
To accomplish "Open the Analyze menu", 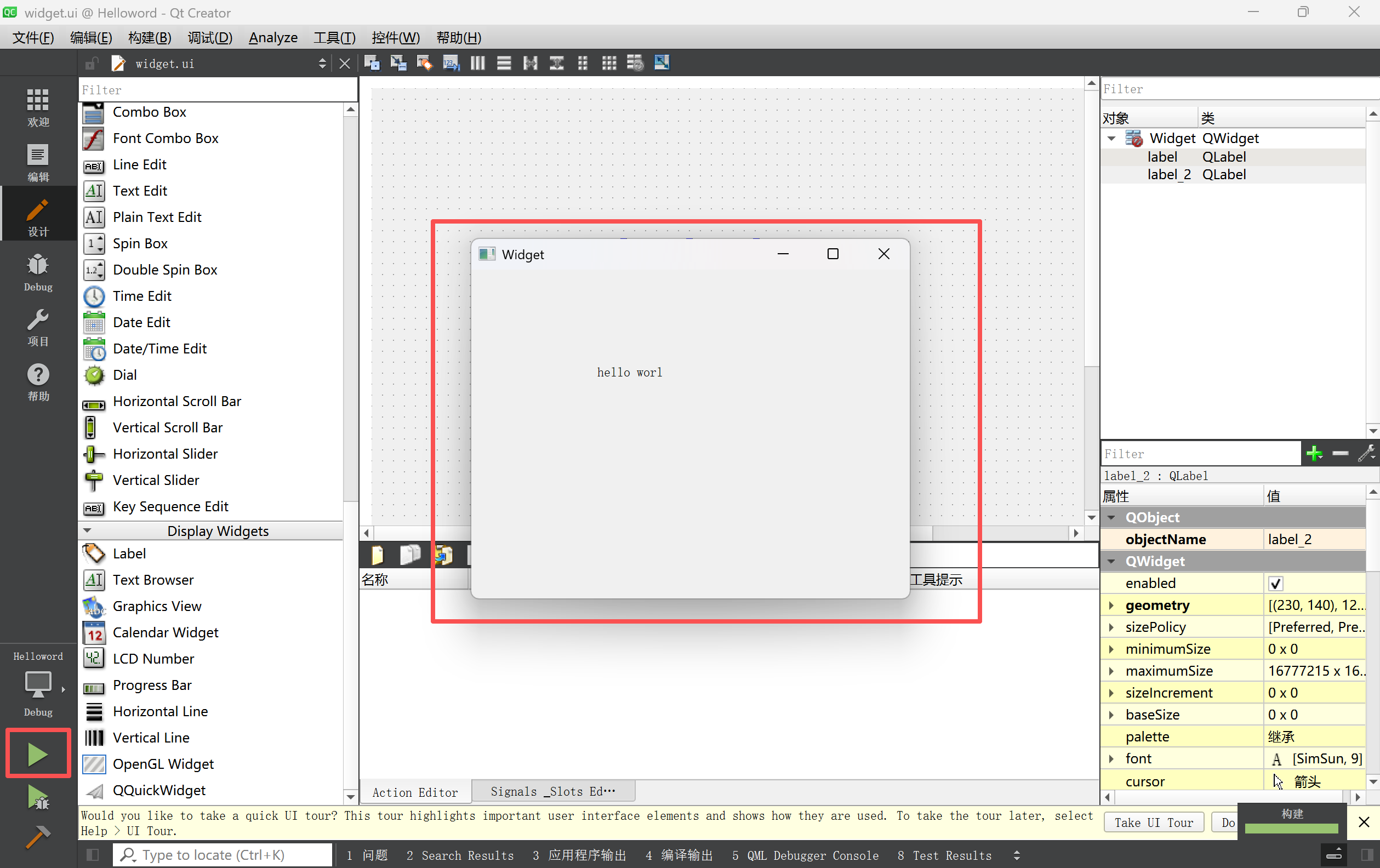I will click(273, 38).
